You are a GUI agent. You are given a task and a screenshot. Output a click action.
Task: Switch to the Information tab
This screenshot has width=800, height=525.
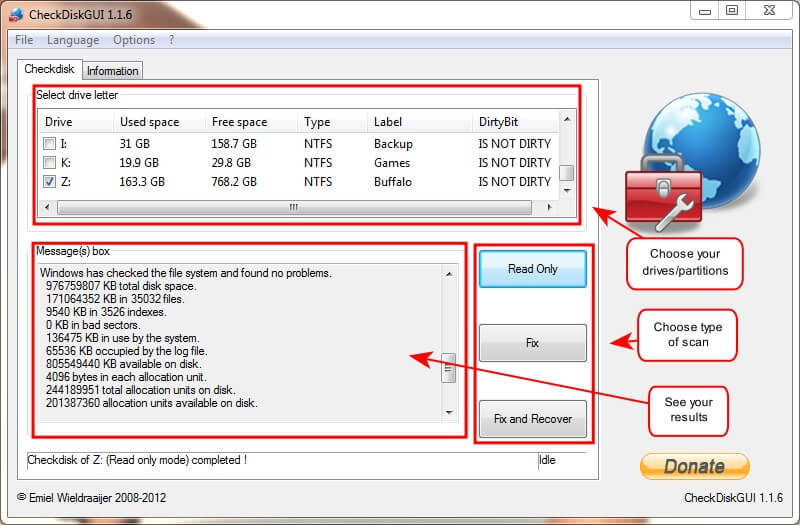coord(112,71)
